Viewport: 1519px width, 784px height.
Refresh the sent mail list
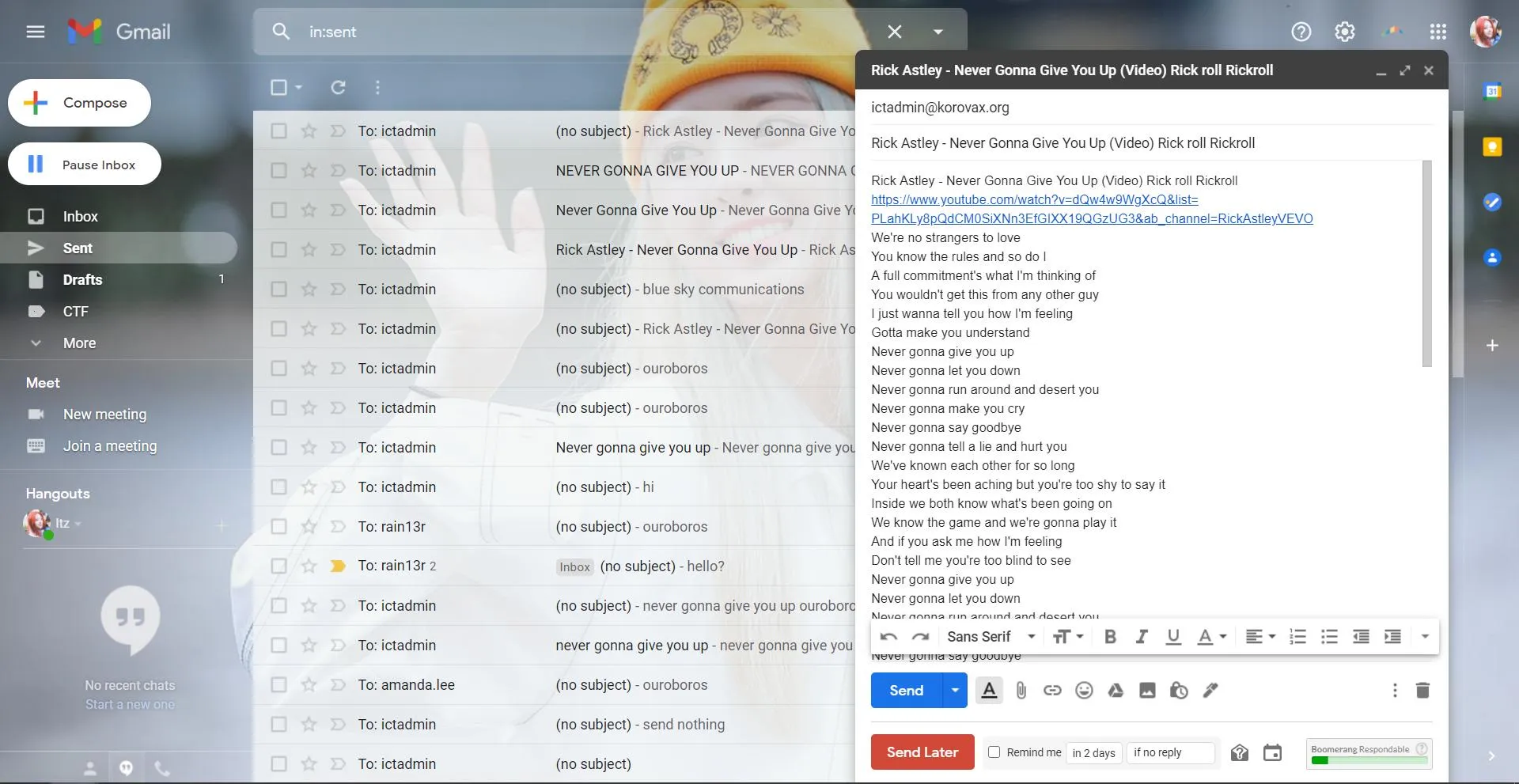(x=338, y=87)
